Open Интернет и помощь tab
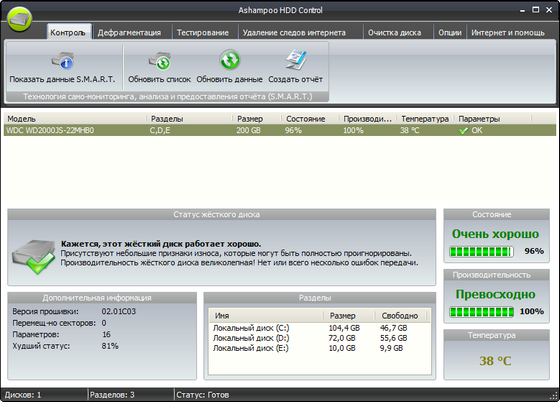Viewport: 560px width, 402px height. (x=508, y=32)
